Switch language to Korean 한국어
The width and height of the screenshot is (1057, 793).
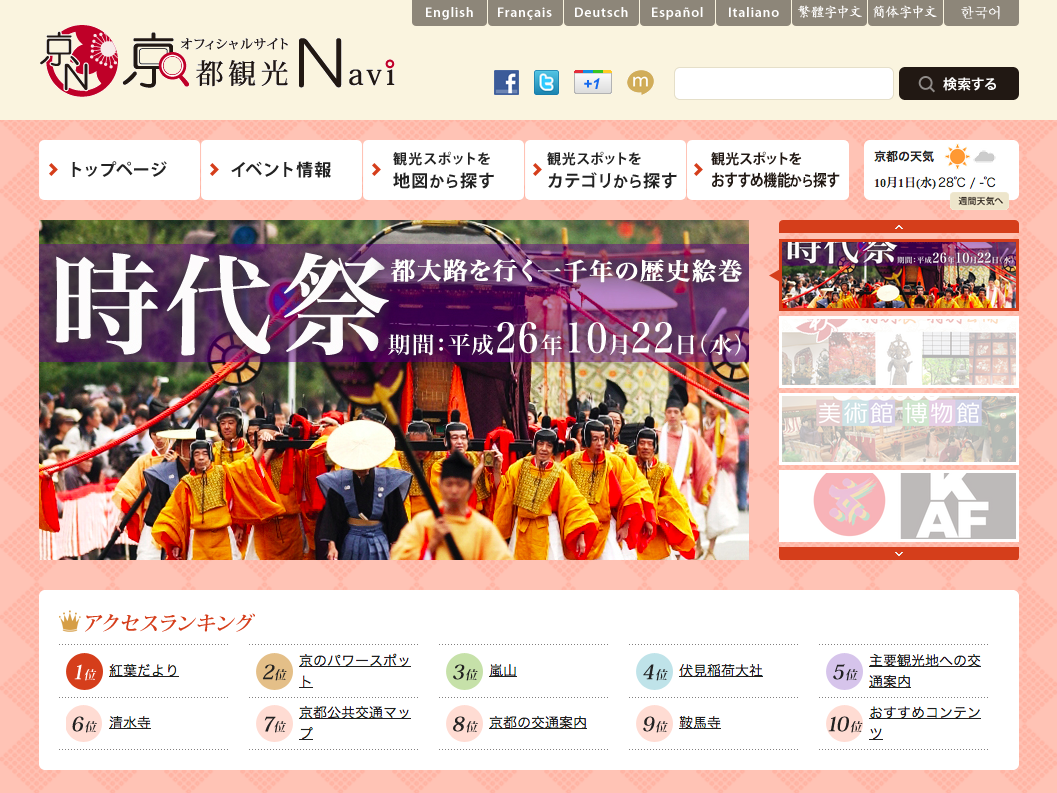click(981, 12)
